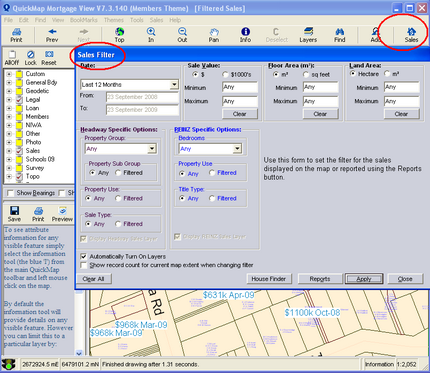The height and width of the screenshot is (373, 430).
Task: Expand the Loan layer group
Action: click(x=9, y=108)
